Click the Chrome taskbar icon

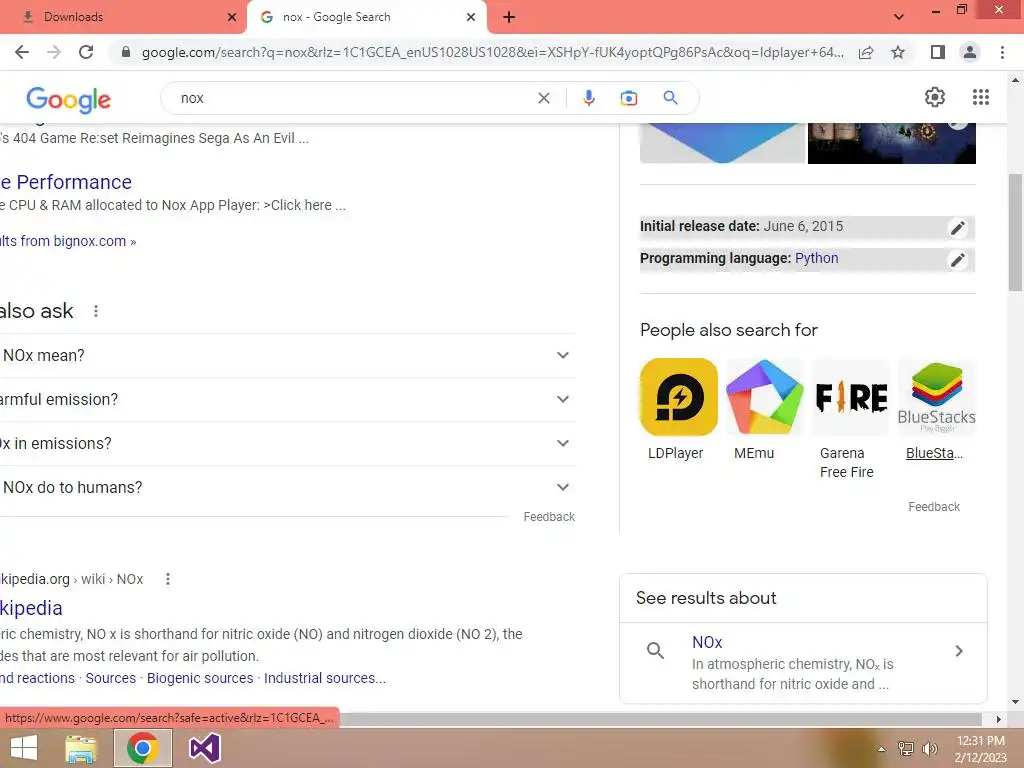(x=143, y=748)
